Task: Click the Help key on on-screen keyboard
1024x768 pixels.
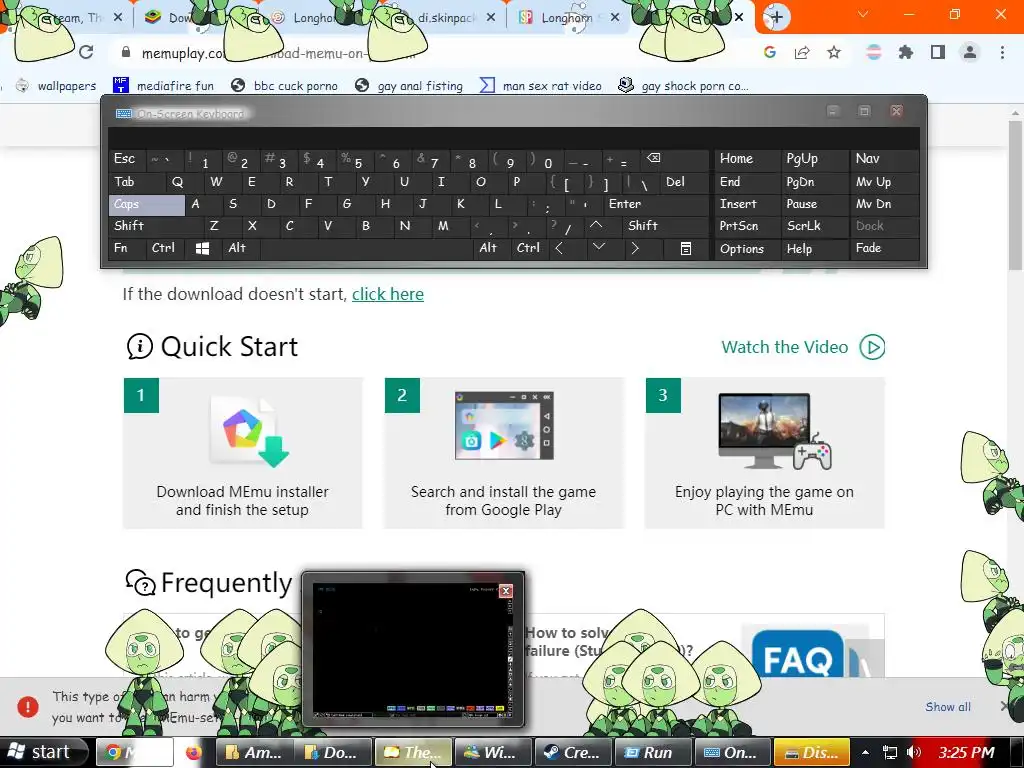Action: (x=814, y=248)
